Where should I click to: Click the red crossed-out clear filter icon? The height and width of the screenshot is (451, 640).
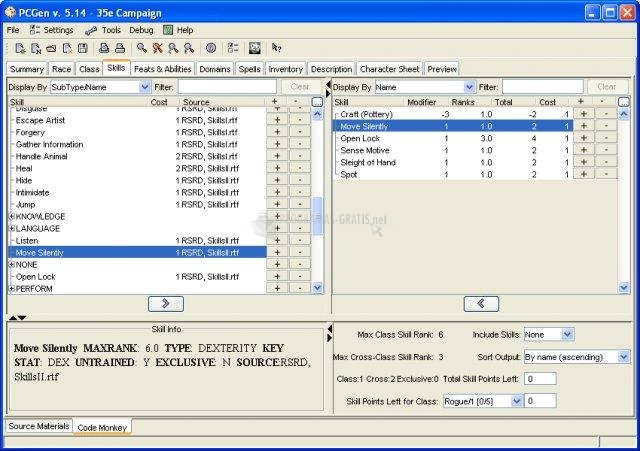tap(158, 48)
